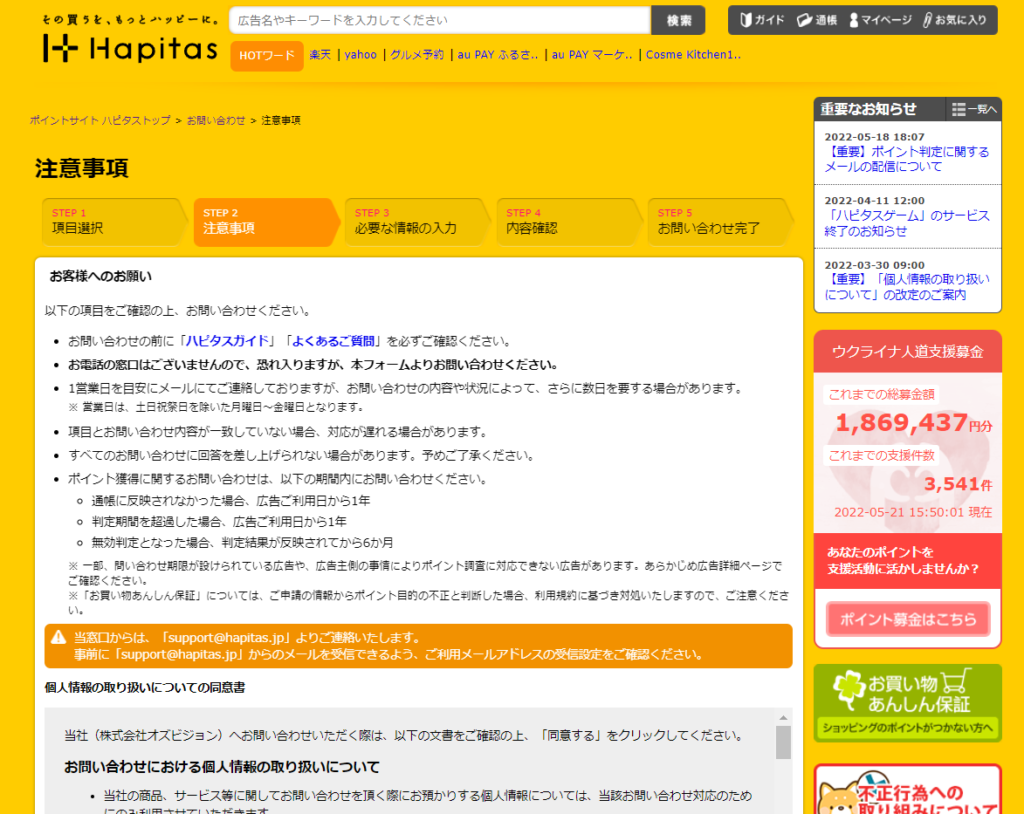
Task: Open the 通帳 passbook icon
Action: click(817, 20)
